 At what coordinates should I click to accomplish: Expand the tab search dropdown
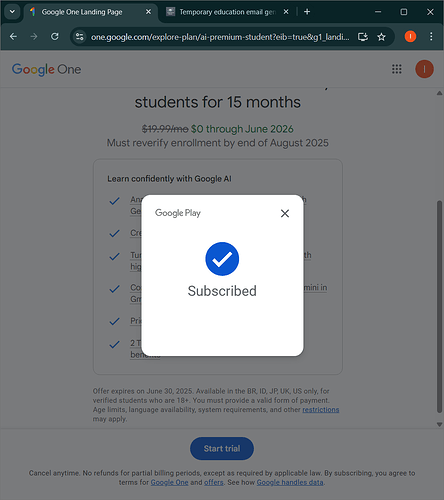pyautogui.click(x=12, y=12)
